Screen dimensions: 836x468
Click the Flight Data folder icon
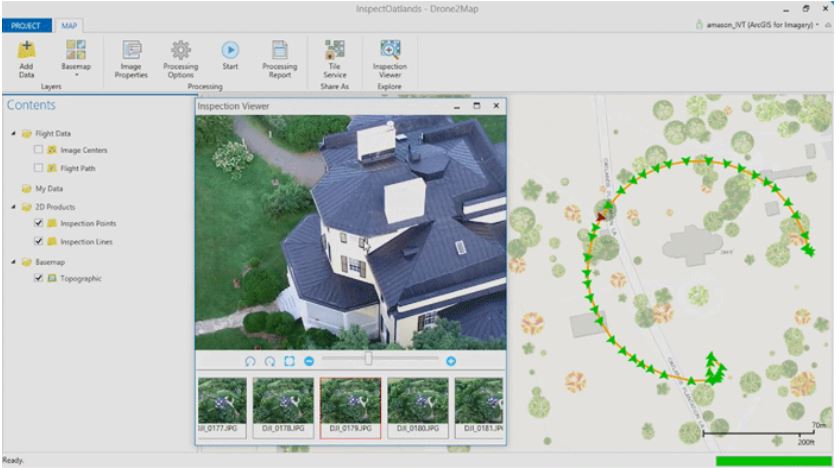point(27,133)
